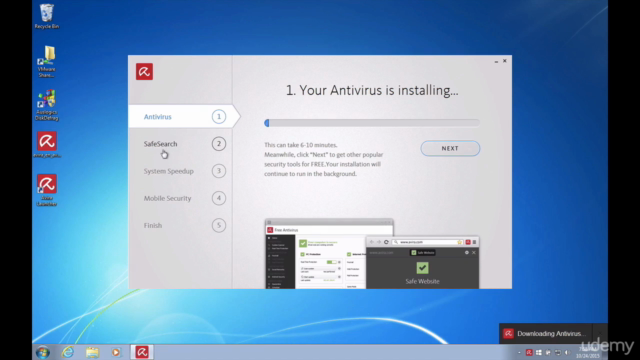Image resolution: width=640 pixels, height=360 pixels.
Task: Click the Avira taskbar button
Action: [x=142, y=352]
